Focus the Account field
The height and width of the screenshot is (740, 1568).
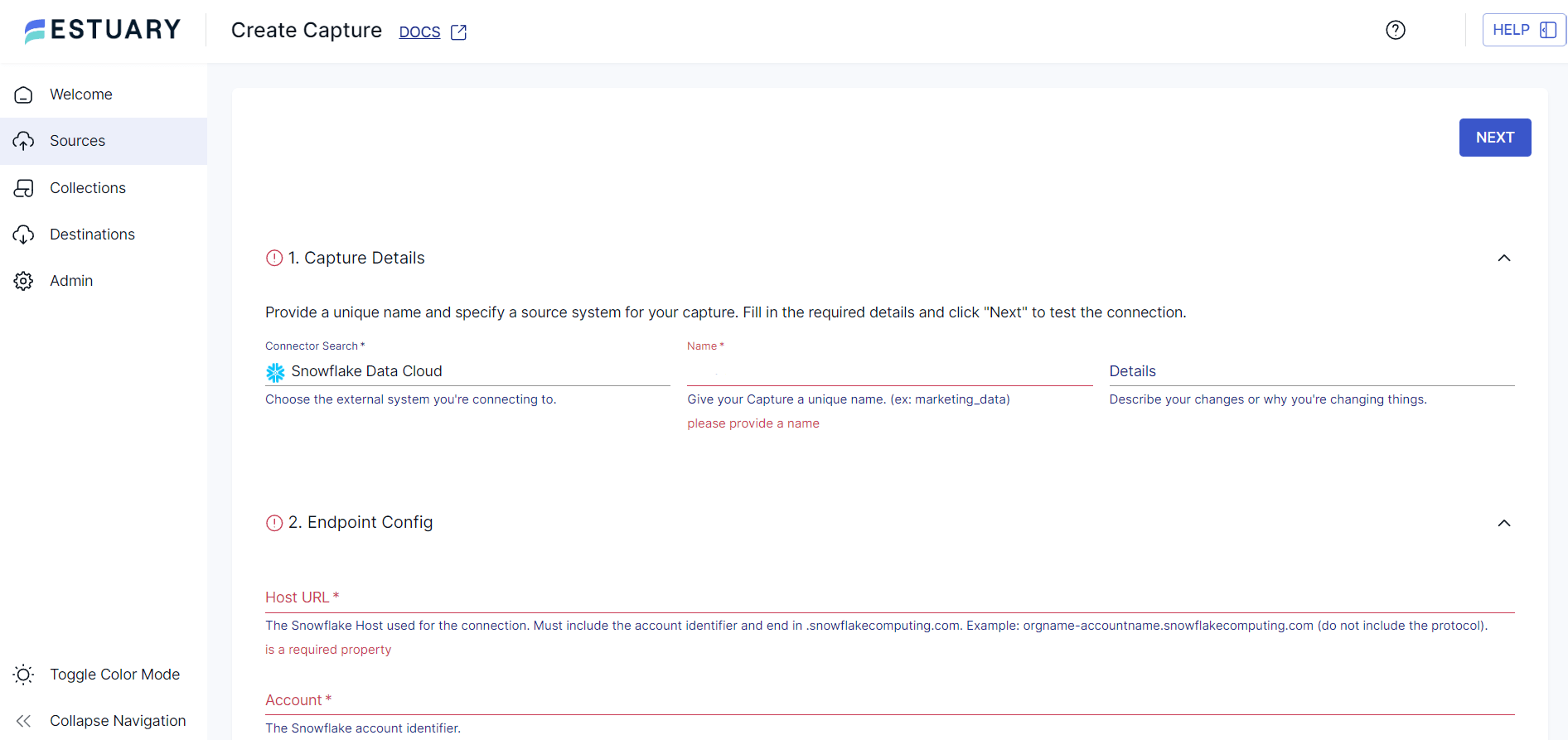pyautogui.click(x=889, y=700)
